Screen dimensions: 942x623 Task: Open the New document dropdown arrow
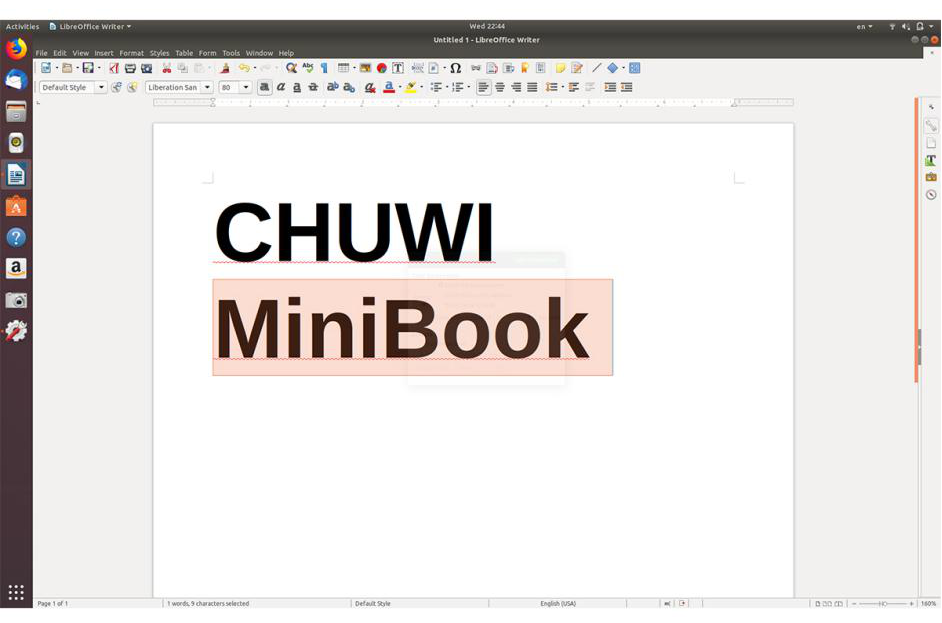(x=57, y=68)
